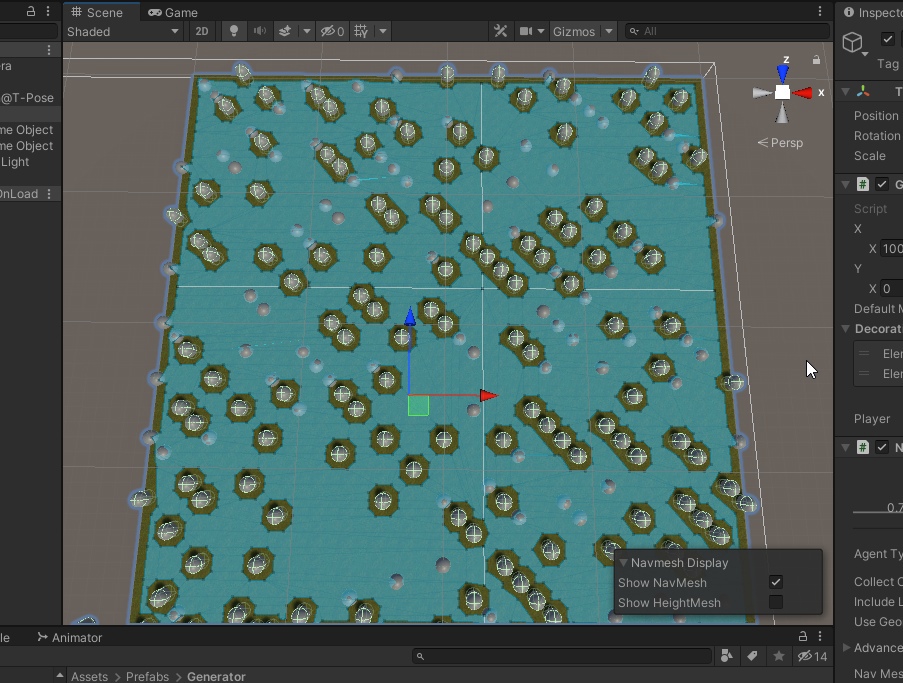Check Show HeightMesh checkbox
Viewport: 903px width, 683px height.
[776, 602]
